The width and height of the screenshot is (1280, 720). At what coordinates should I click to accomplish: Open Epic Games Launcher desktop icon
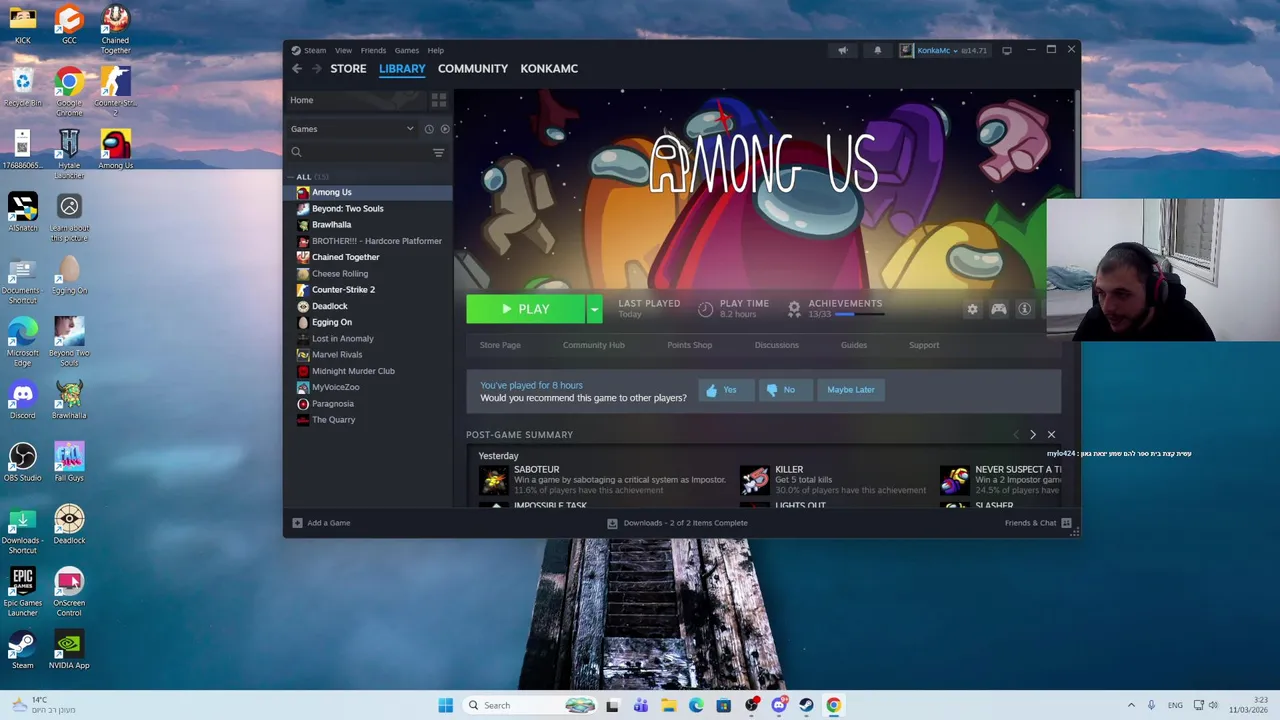[22, 592]
